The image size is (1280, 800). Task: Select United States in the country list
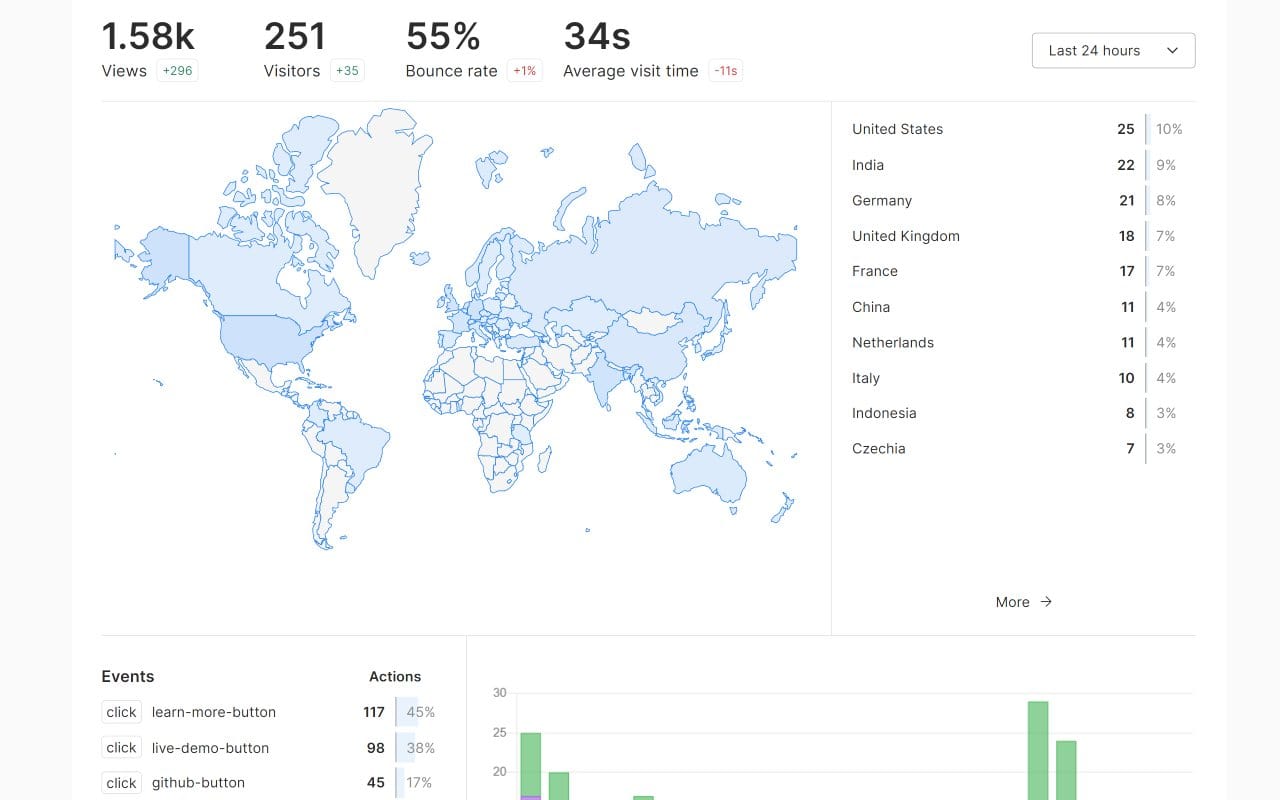pos(897,129)
